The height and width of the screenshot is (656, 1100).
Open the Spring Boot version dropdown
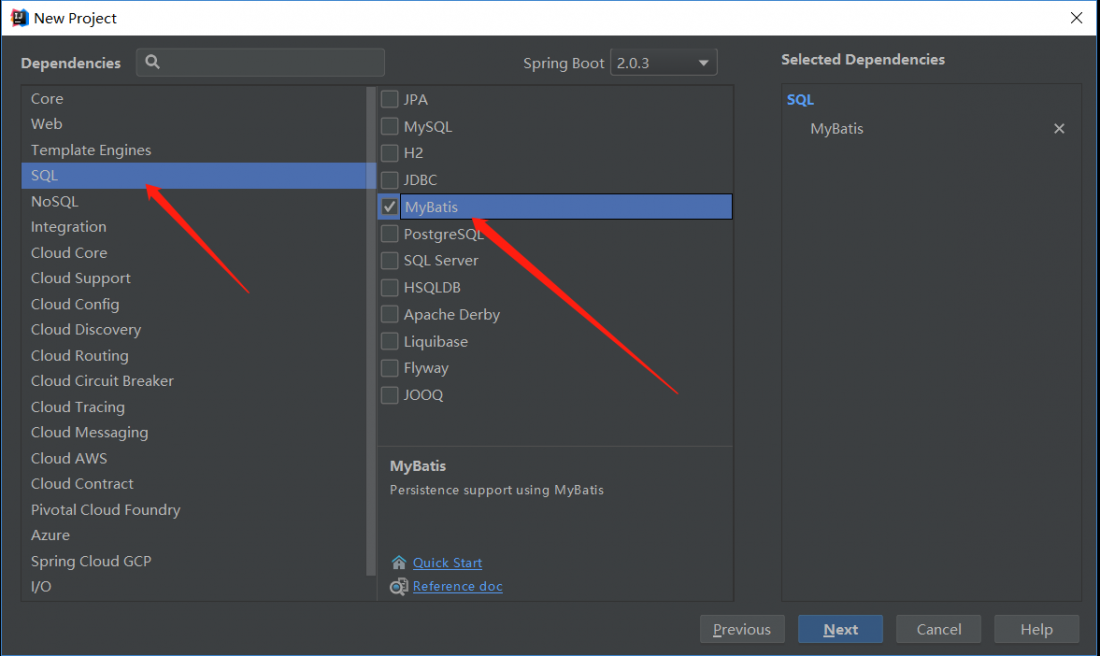(664, 62)
